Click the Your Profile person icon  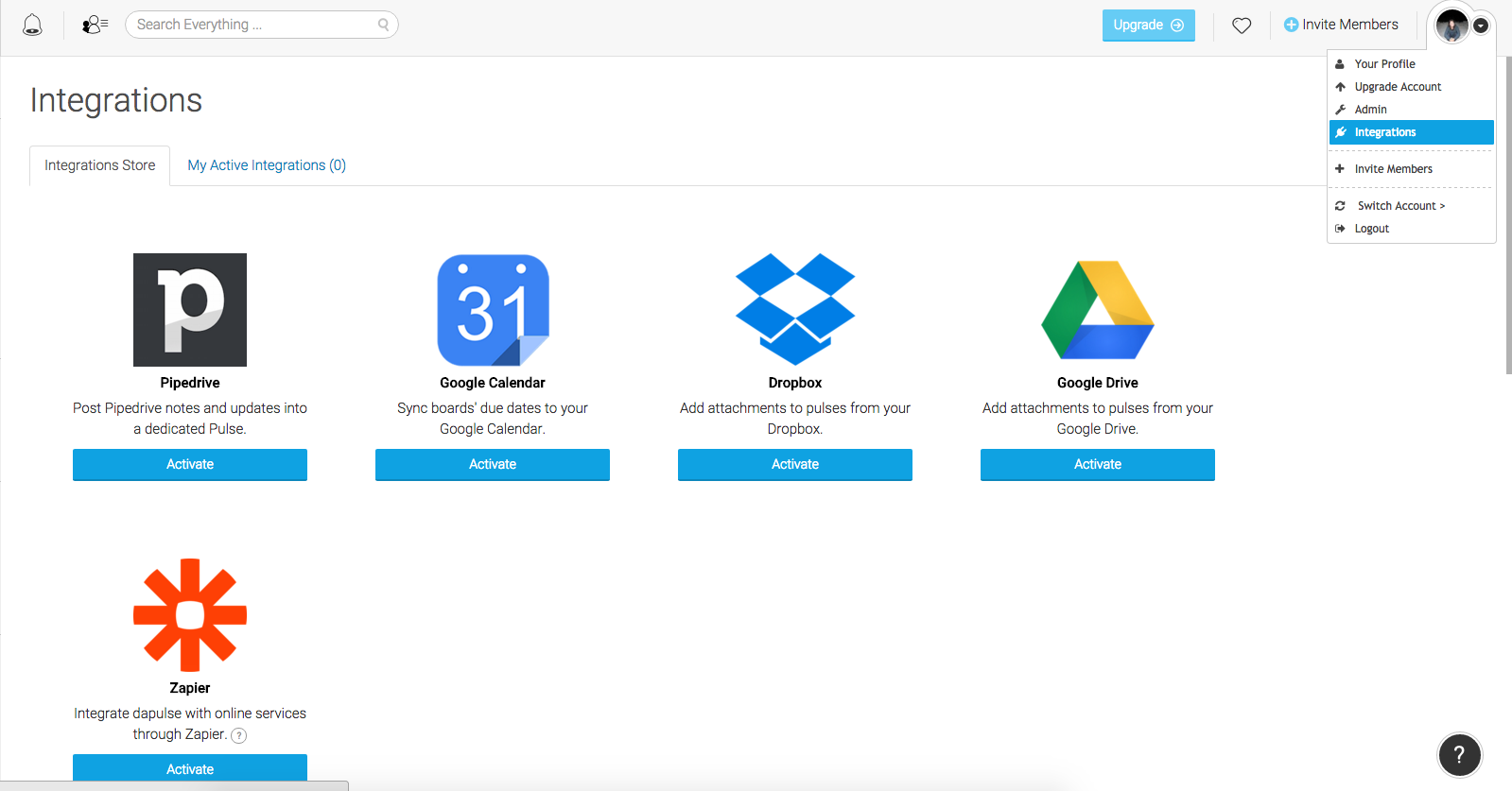point(1340,64)
